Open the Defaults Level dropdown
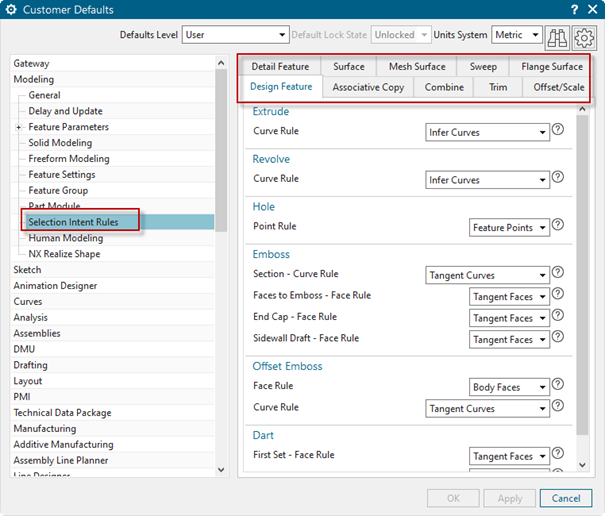Viewport: 605px width, 516px height. [x=234, y=35]
